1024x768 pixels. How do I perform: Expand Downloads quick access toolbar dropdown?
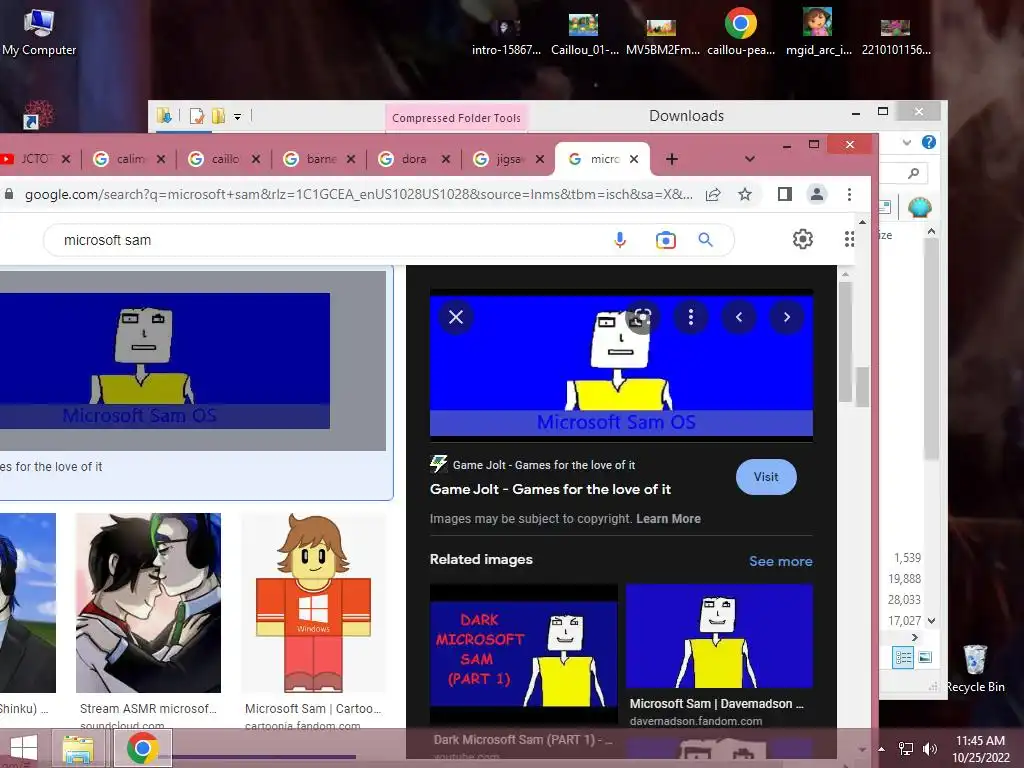coord(238,117)
